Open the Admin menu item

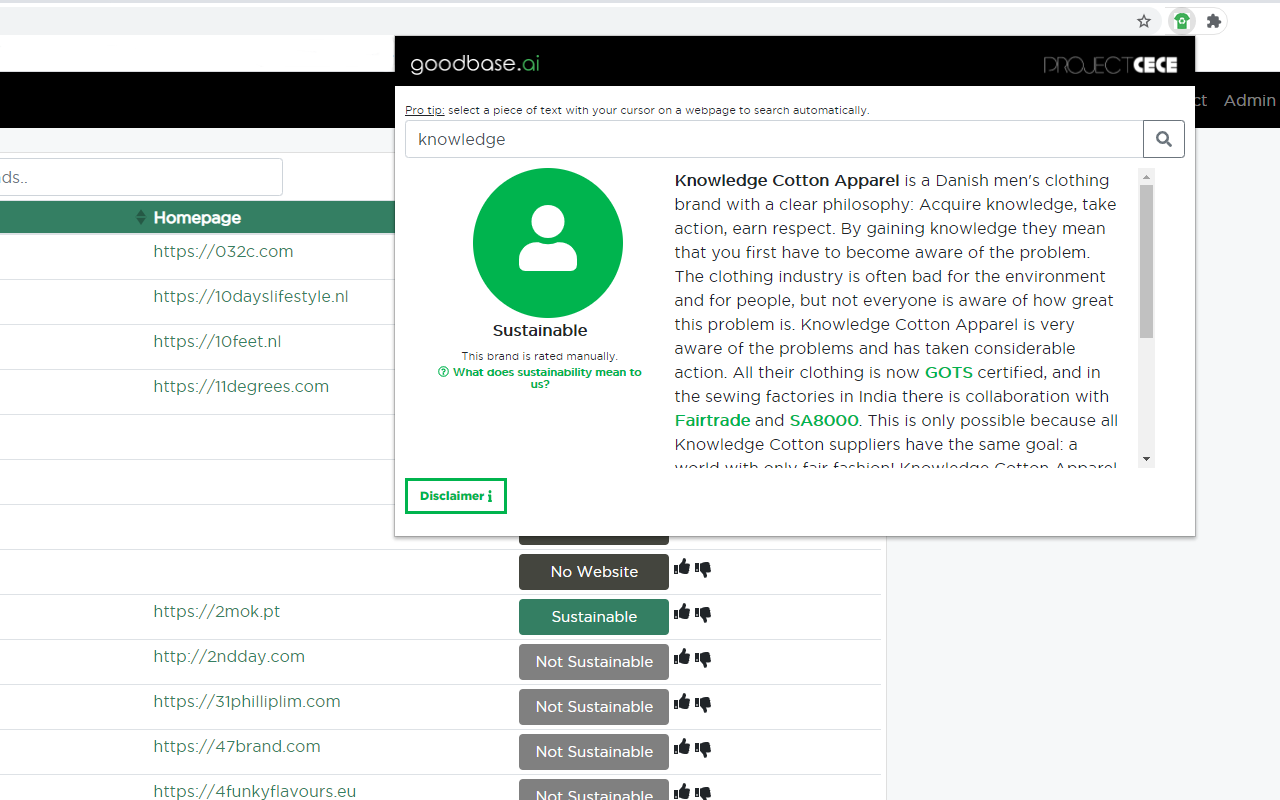click(1250, 100)
